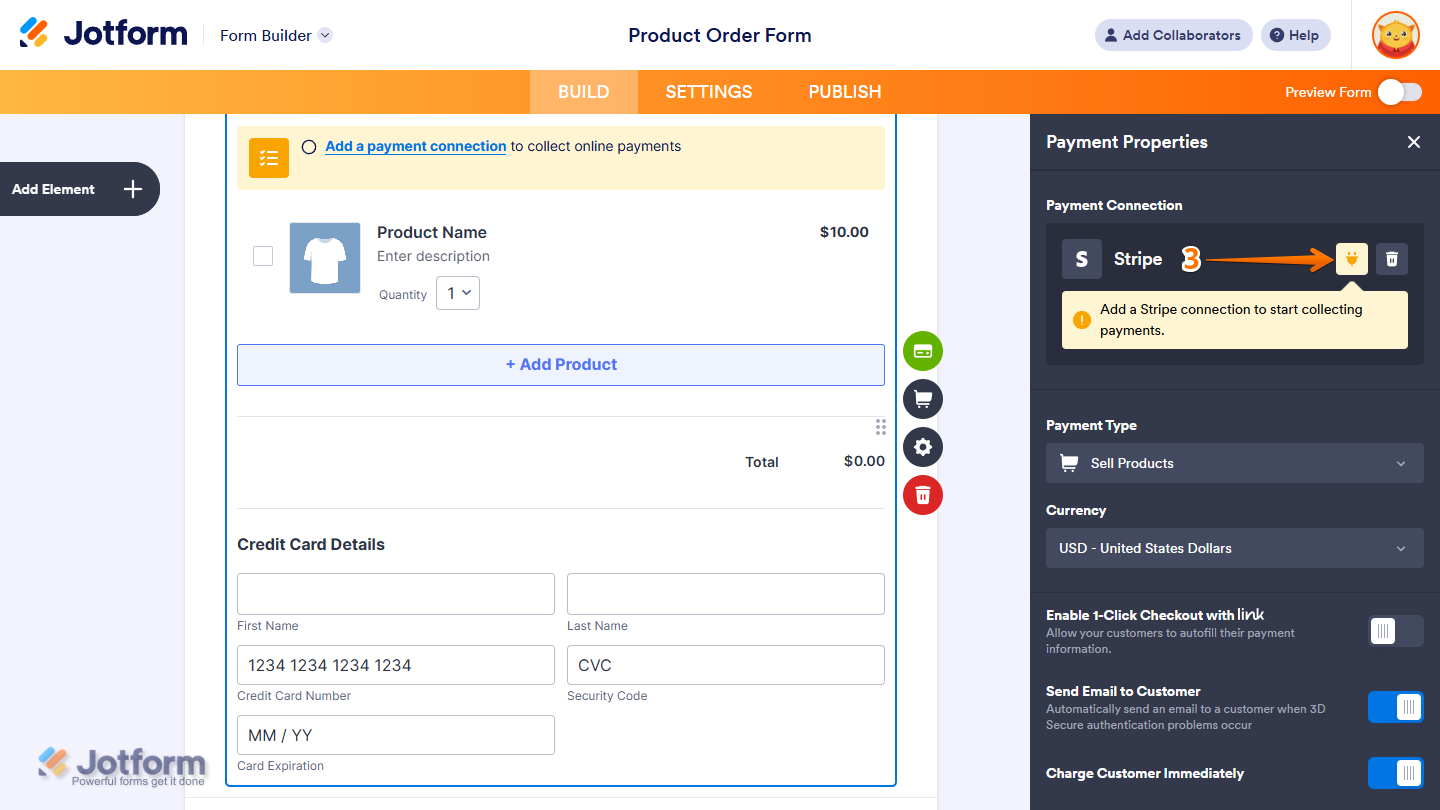Enable 1-Click Checkout with Link

click(1395, 630)
